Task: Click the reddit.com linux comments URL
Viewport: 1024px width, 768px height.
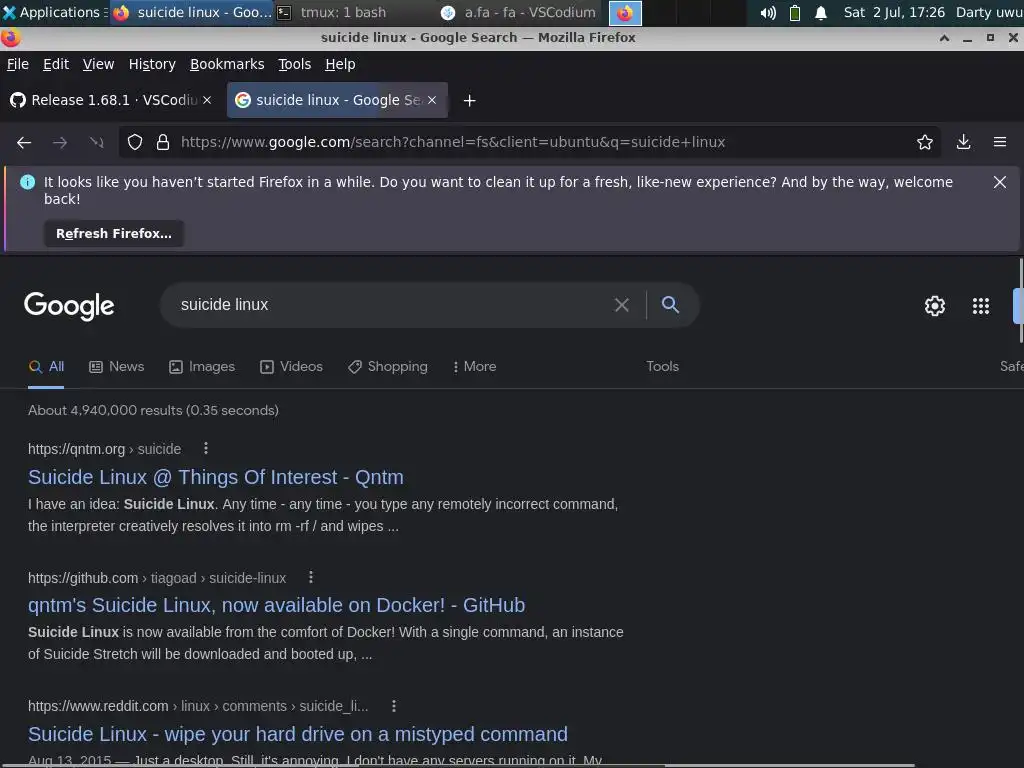Action: pyautogui.click(x=198, y=707)
